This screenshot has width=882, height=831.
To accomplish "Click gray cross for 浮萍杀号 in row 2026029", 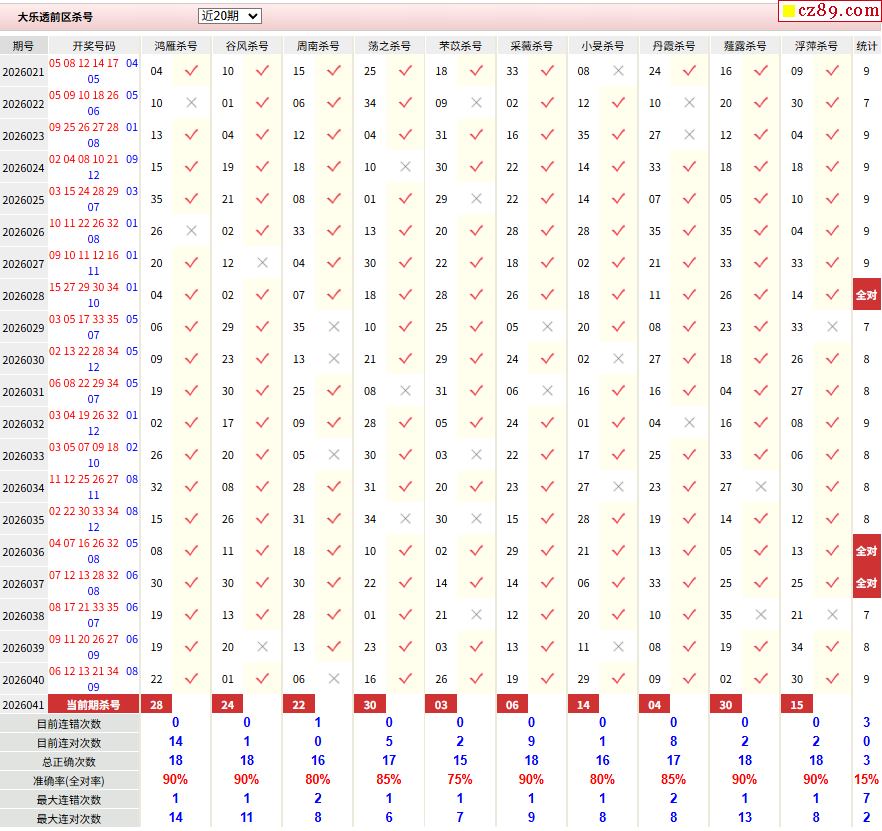I will [832, 327].
